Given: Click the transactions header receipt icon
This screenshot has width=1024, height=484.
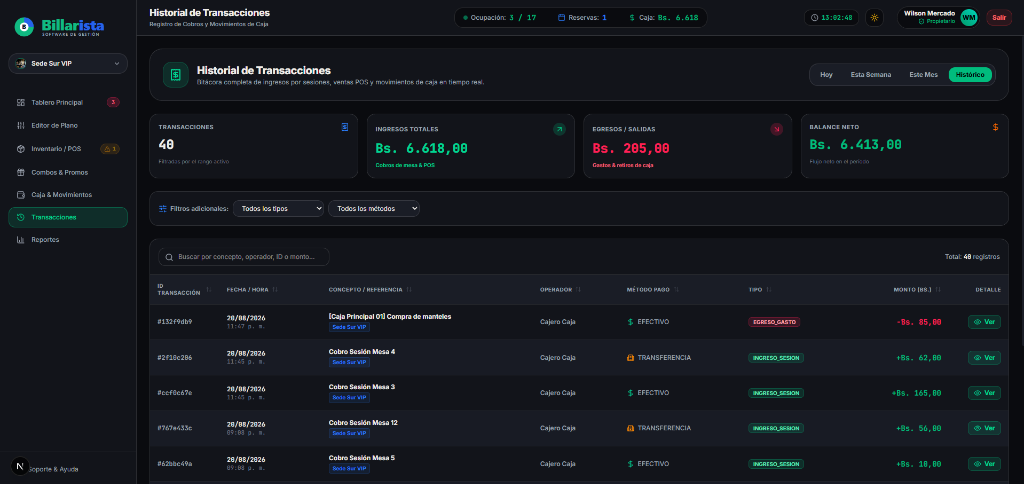Looking at the screenshot, I should tap(176, 74).
